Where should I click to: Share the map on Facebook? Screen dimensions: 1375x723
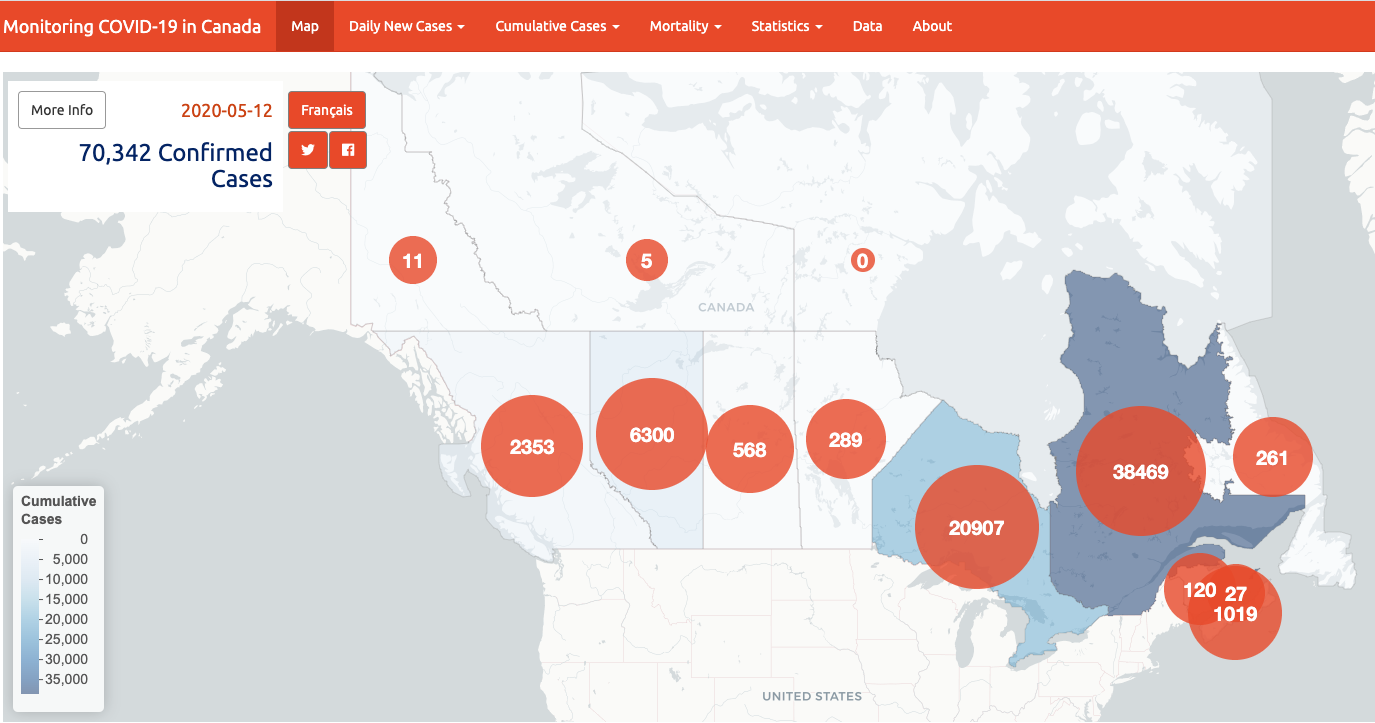348,150
